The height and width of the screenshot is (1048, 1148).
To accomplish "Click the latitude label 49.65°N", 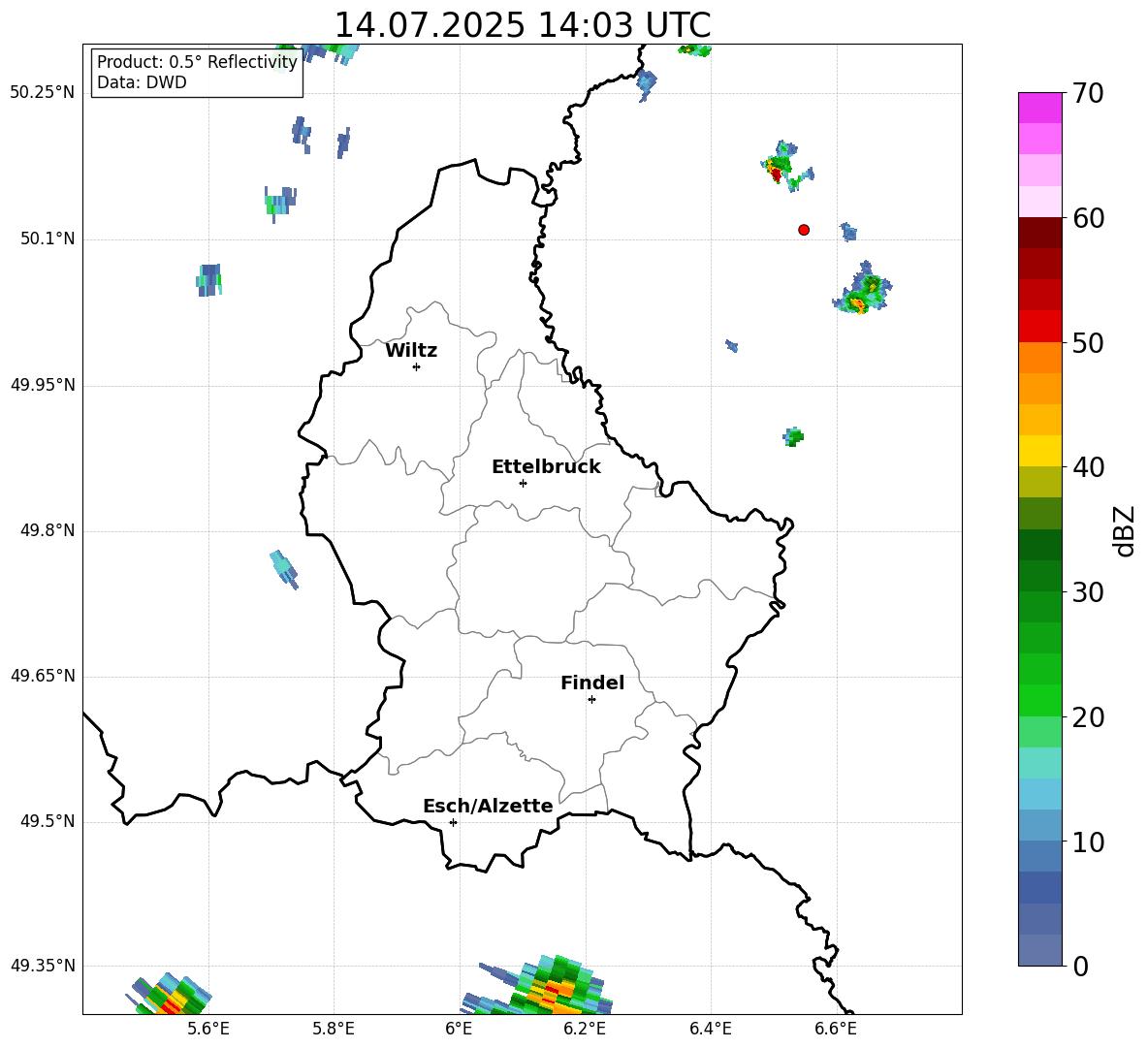I will point(43,676).
